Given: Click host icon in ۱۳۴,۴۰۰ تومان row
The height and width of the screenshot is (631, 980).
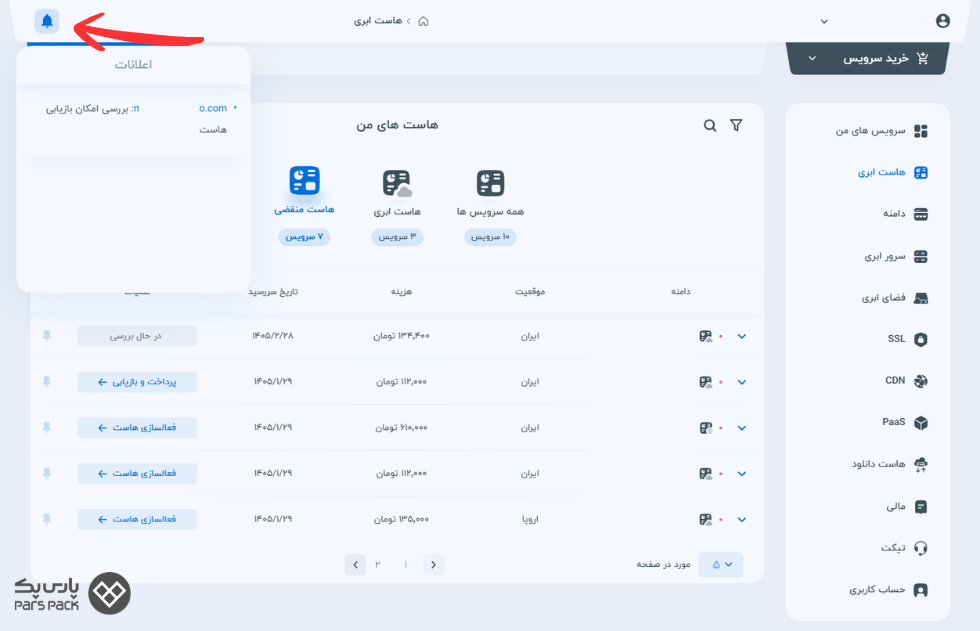Looking at the screenshot, I should tap(706, 336).
